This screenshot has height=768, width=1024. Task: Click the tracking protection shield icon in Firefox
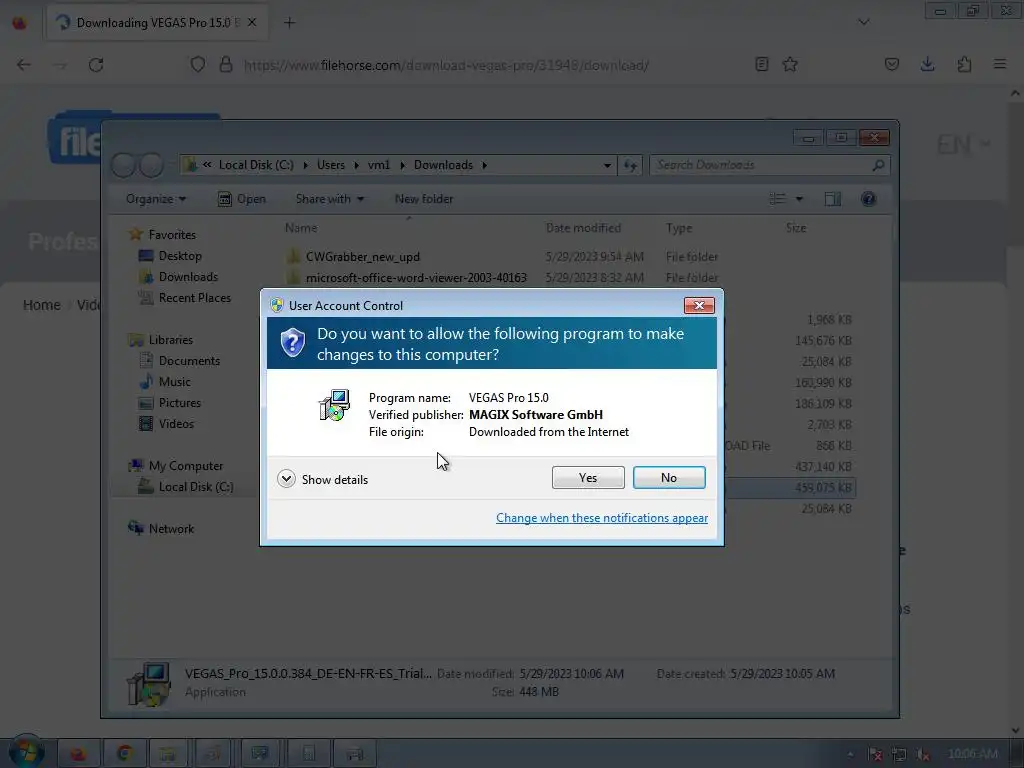tap(198, 65)
